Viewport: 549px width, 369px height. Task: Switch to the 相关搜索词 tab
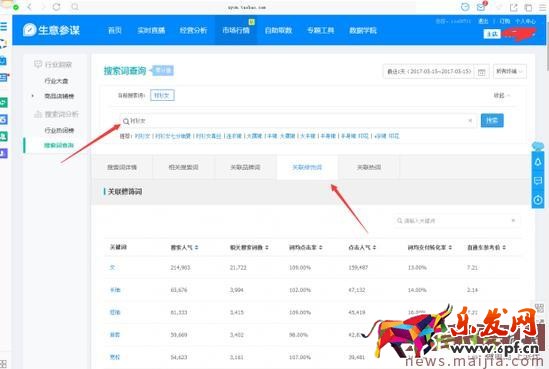(x=183, y=167)
